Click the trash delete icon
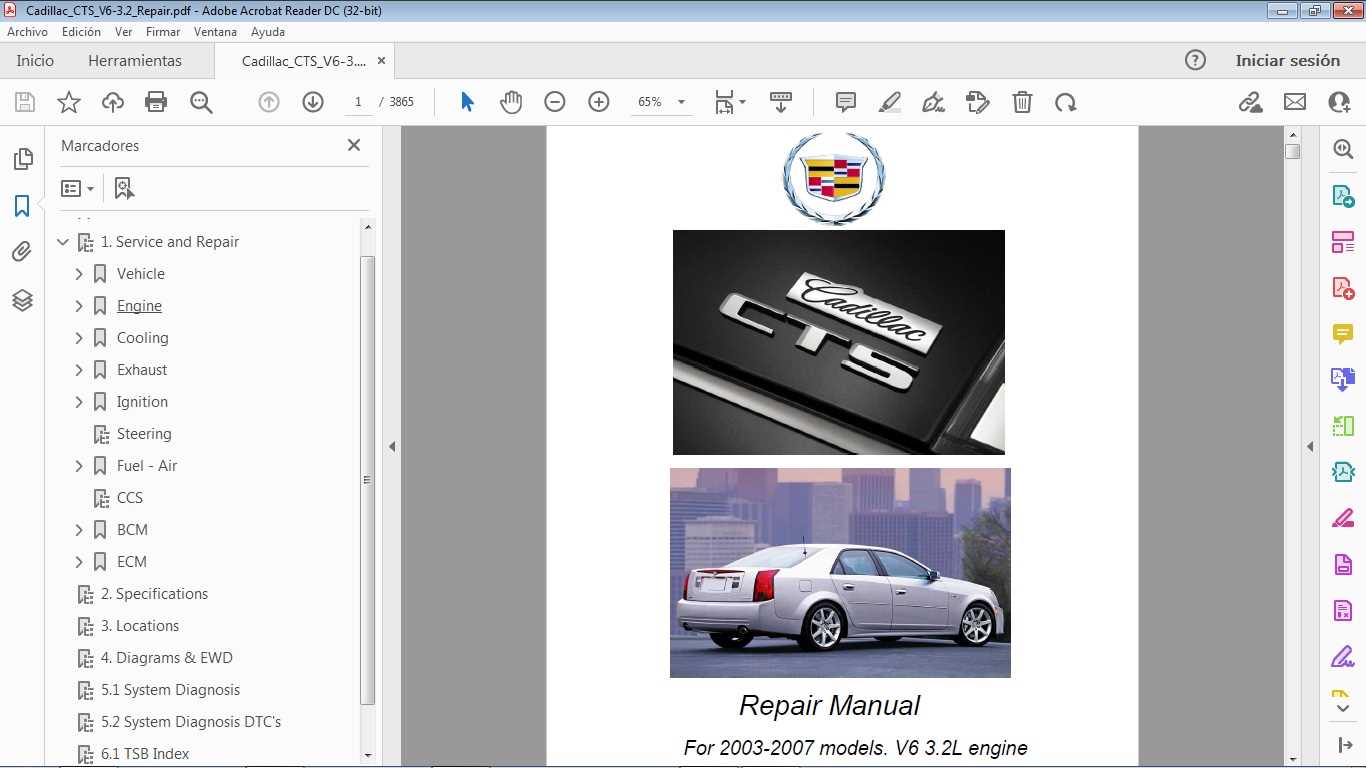Screen dimensions: 1366x768 [1022, 102]
